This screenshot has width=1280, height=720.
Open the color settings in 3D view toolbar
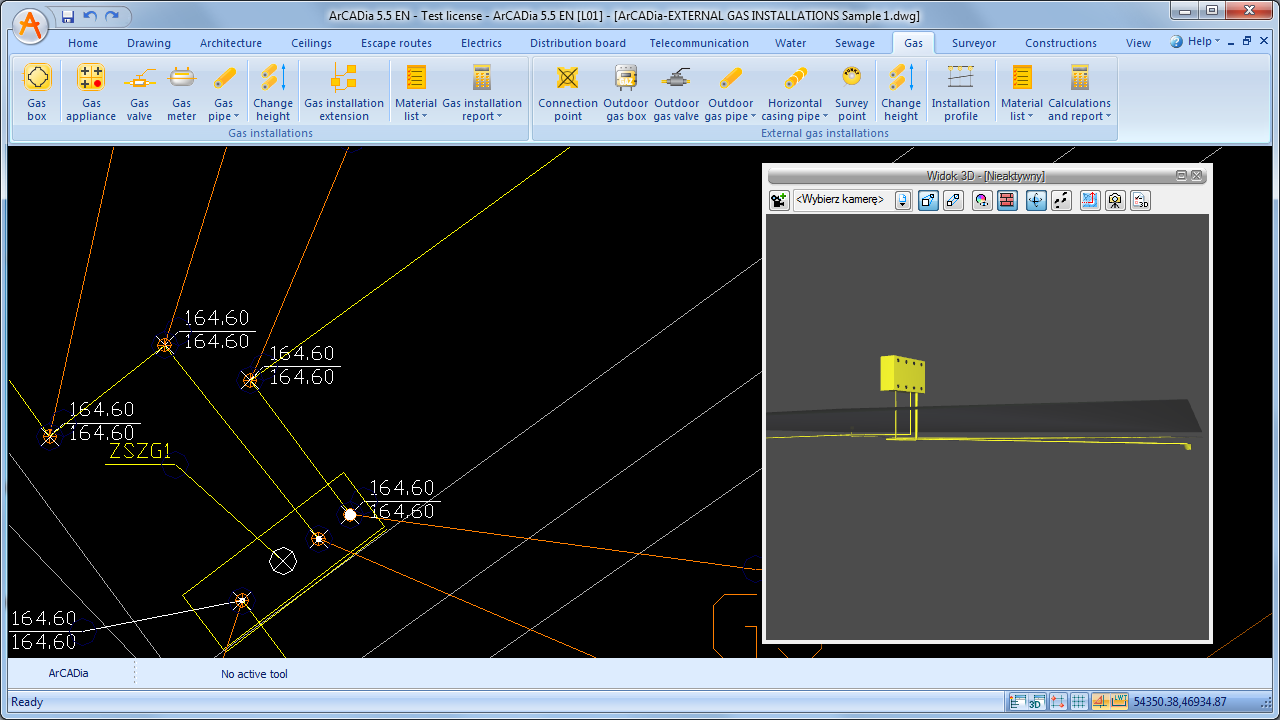pyautogui.click(x=982, y=200)
